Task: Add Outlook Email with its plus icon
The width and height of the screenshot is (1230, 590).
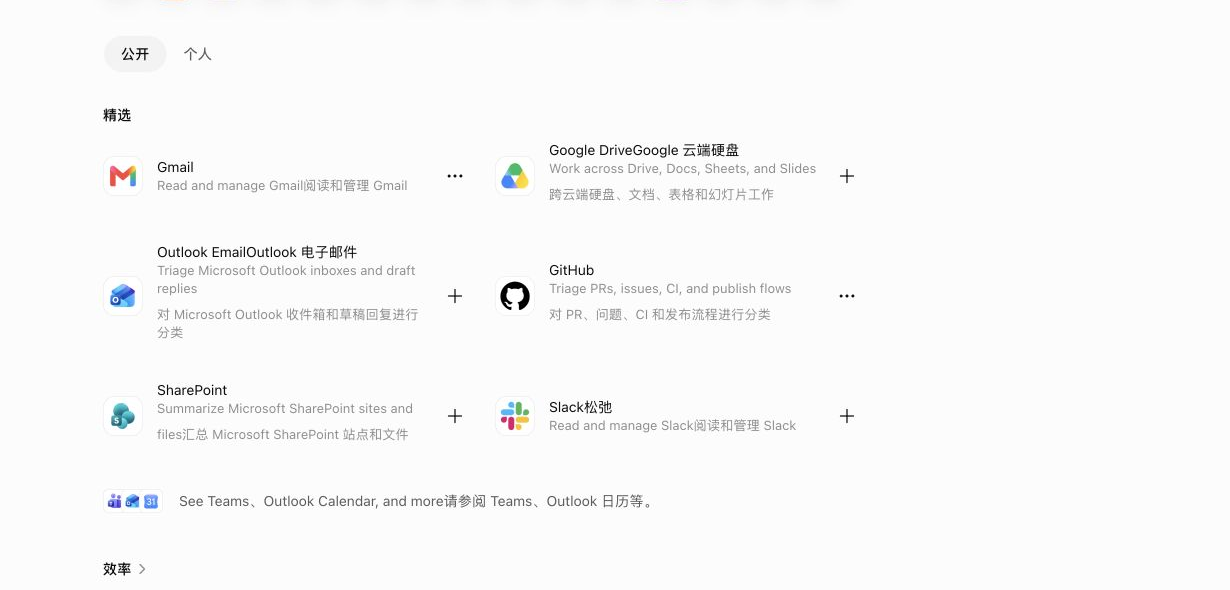Action: (x=455, y=296)
